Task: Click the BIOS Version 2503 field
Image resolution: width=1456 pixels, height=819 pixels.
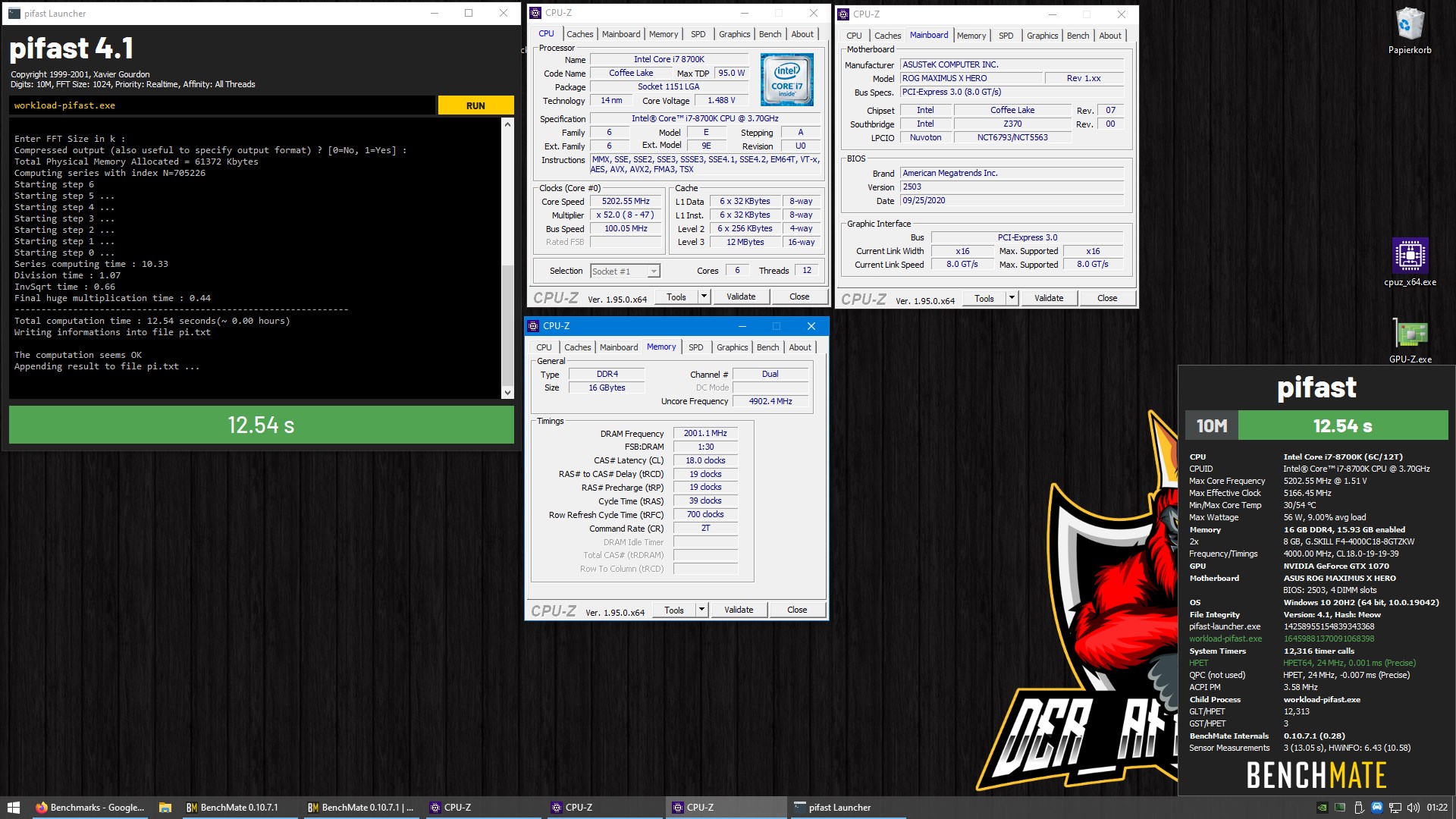Action: coord(1012,187)
